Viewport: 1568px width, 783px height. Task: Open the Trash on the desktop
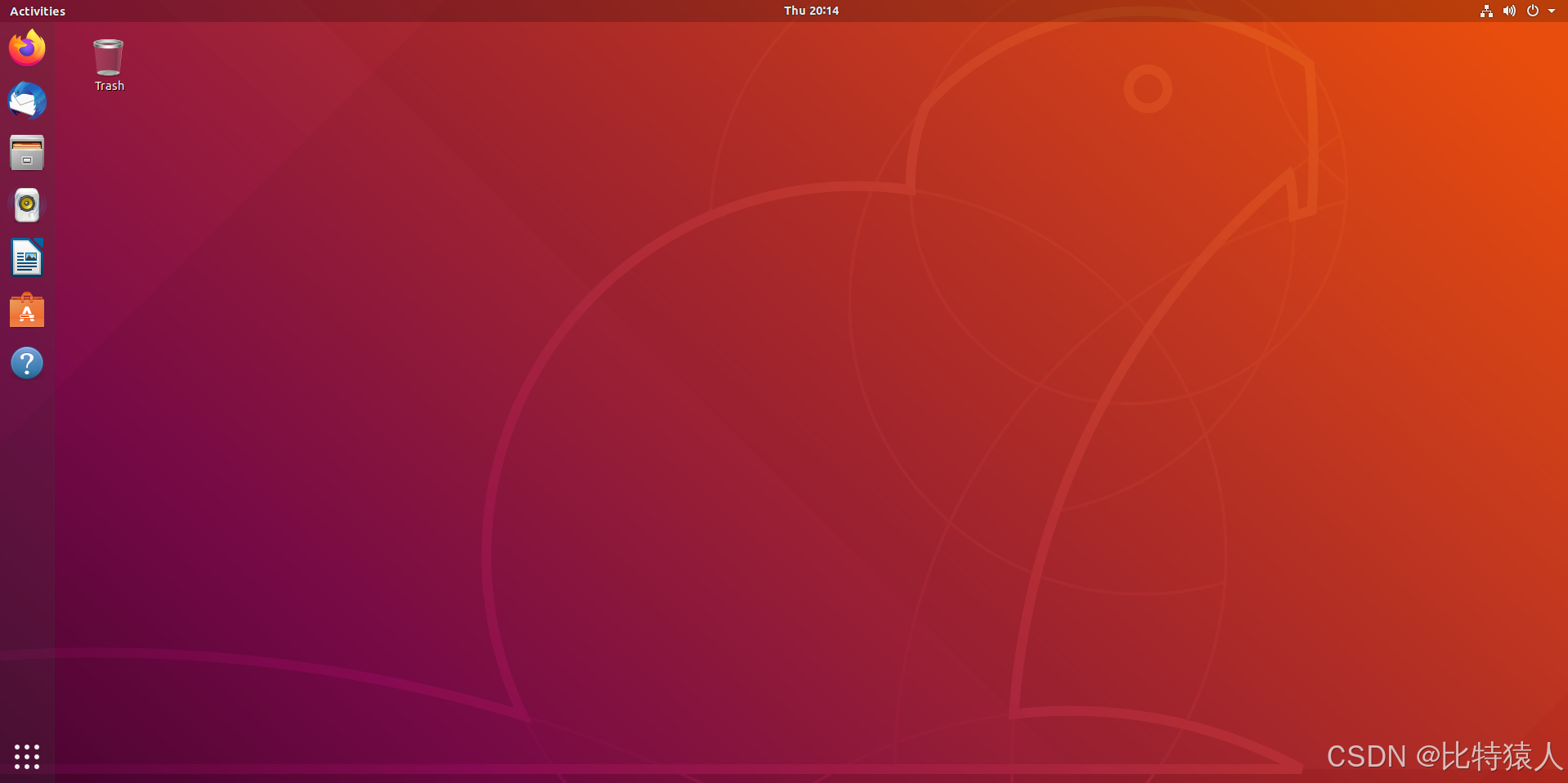point(108,57)
